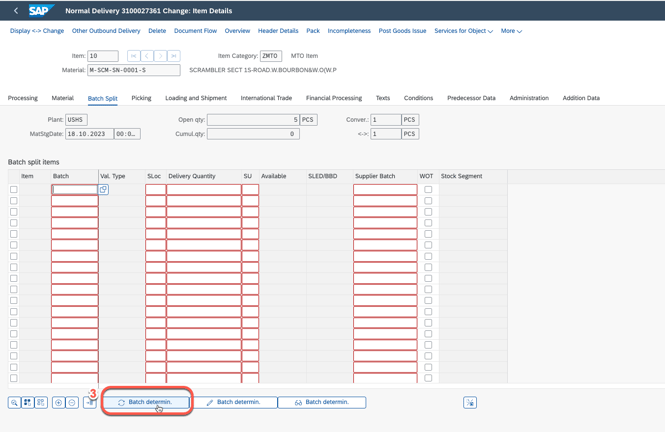Click the SAP back arrow
The width and height of the screenshot is (665, 432).
(16, 11)
